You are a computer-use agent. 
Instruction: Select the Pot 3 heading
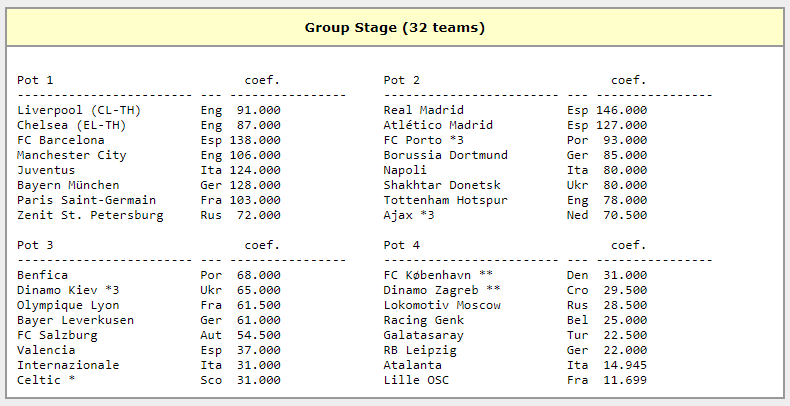35,245
